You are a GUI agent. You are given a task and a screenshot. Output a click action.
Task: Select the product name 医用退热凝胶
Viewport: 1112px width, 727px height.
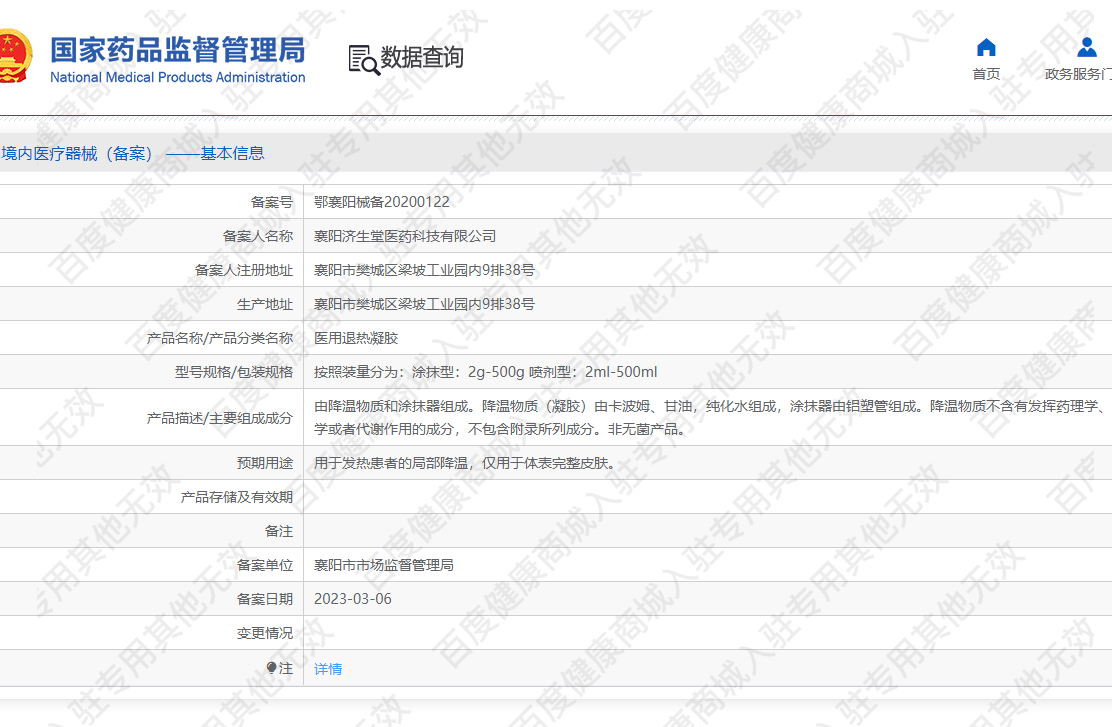click(x=356, y=338)
